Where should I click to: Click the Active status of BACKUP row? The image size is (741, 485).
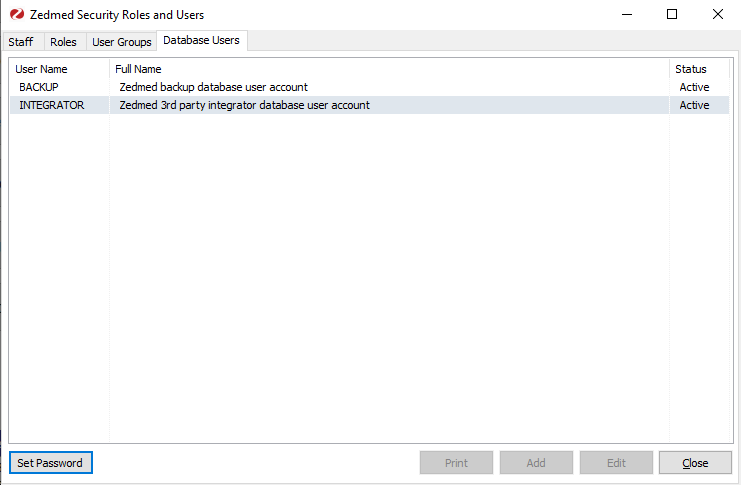pos(694,87)
